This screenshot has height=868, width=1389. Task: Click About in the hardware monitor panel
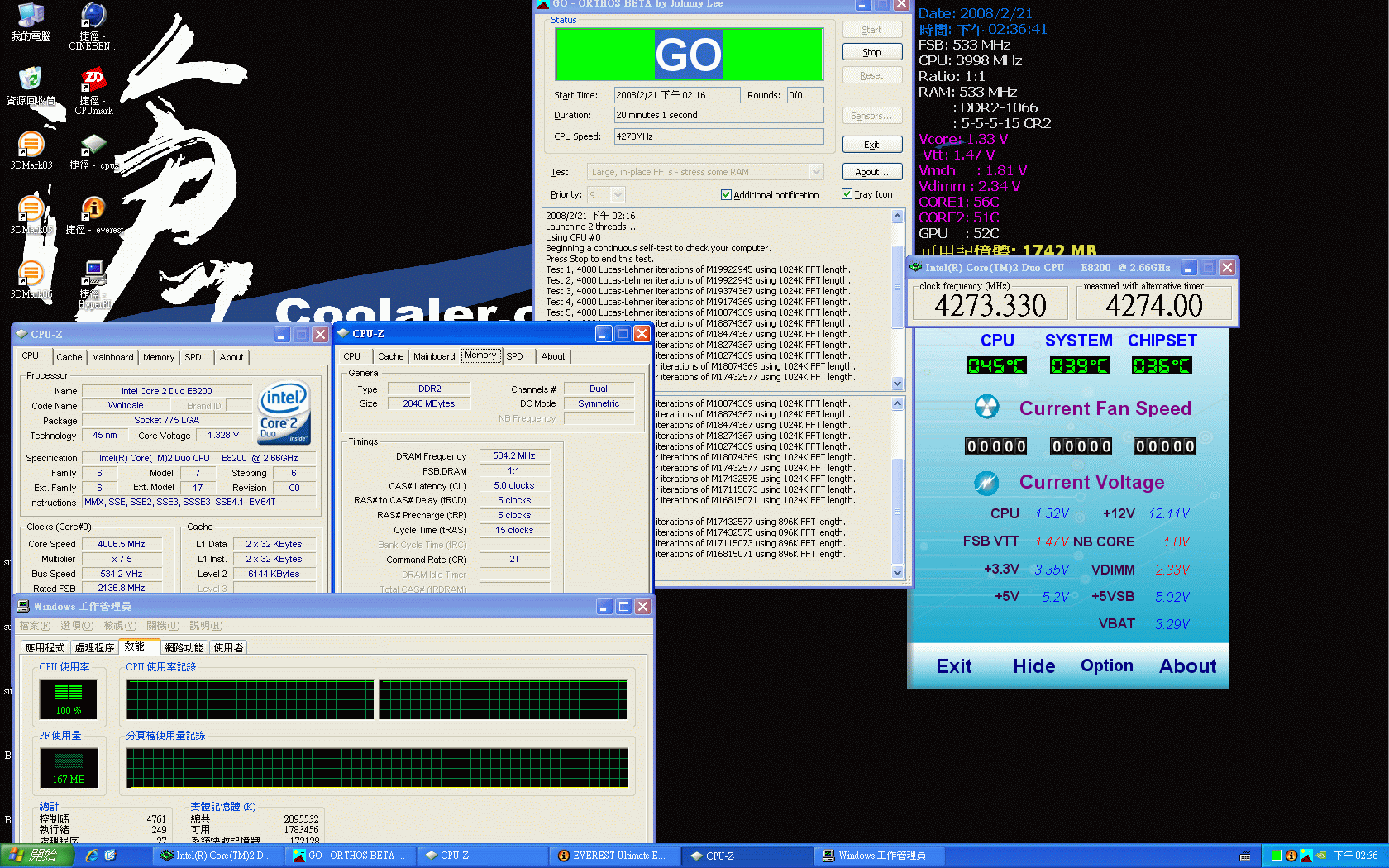tap(1188, 666)
